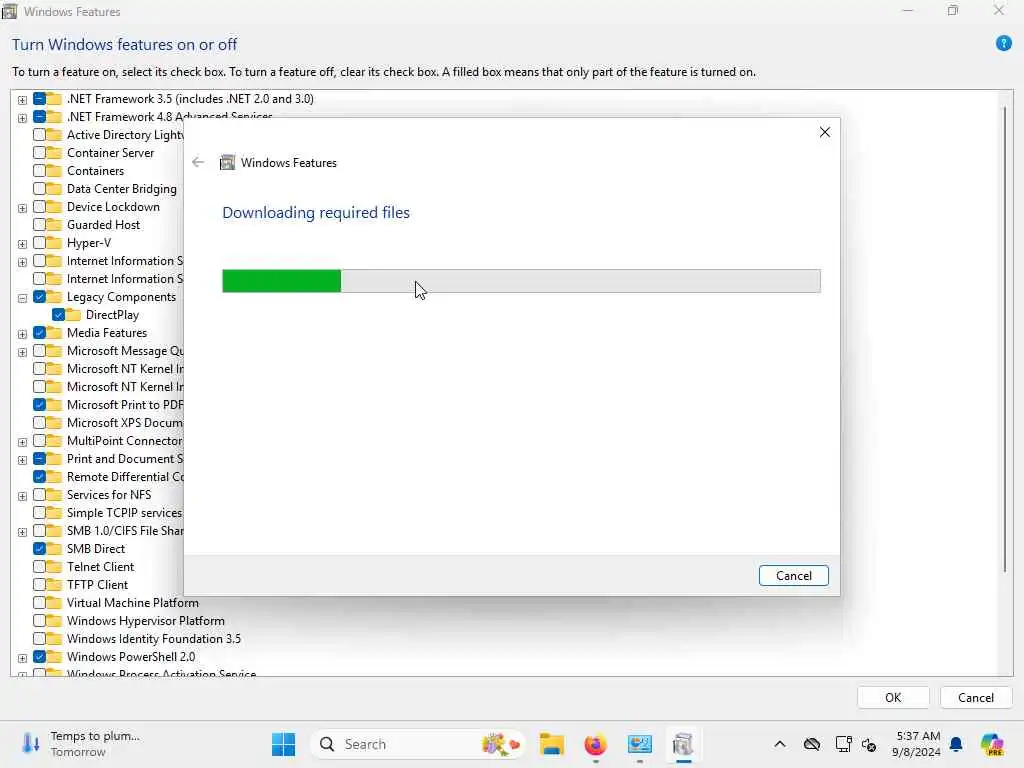This screenshot has width=1024, height=768.
Task: Enable the Telnet Client checkbox
Action: tap(39, 567)
